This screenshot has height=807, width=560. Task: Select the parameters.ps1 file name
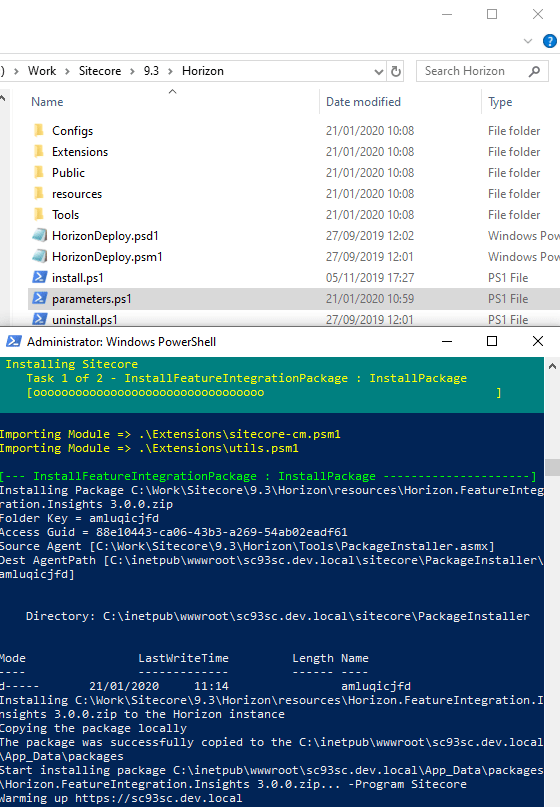point(92,299)
